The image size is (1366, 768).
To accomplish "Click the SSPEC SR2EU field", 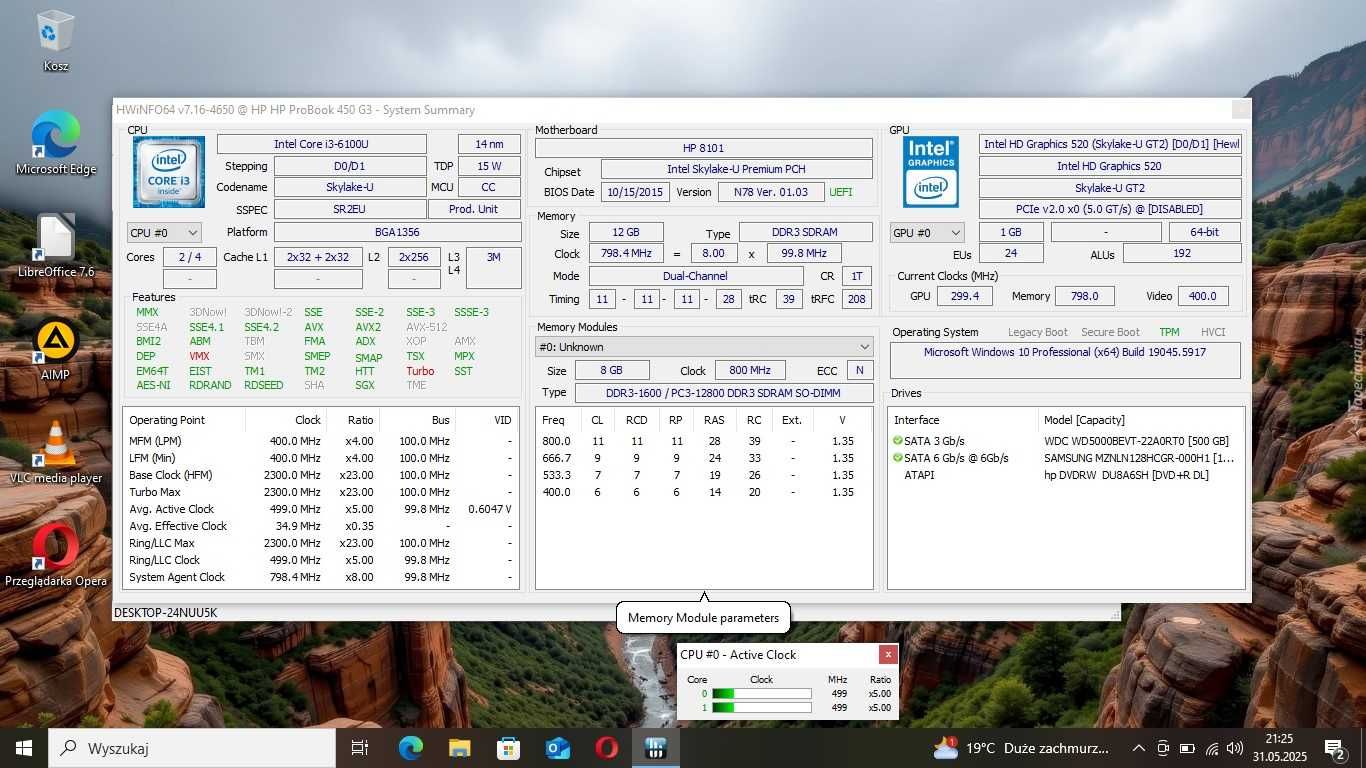I will (350, 209).
